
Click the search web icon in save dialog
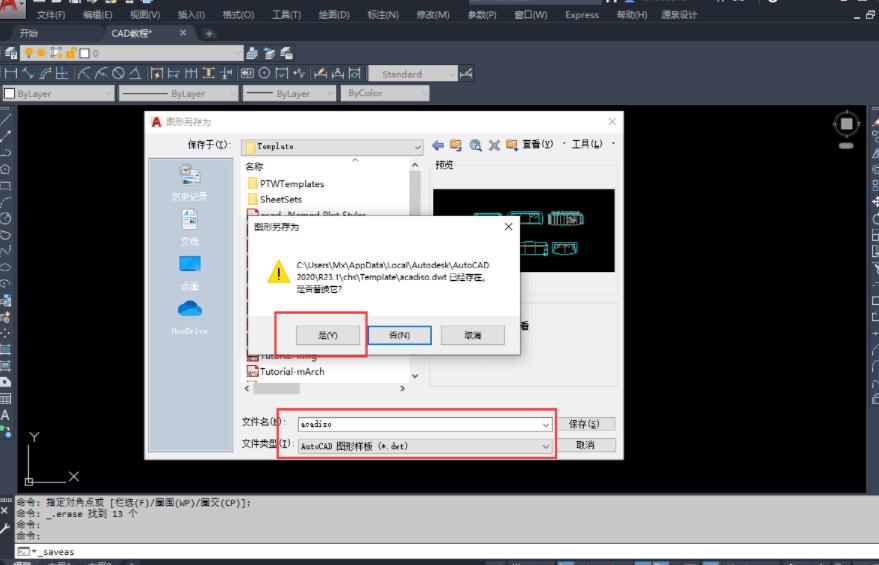click(476, 146)
